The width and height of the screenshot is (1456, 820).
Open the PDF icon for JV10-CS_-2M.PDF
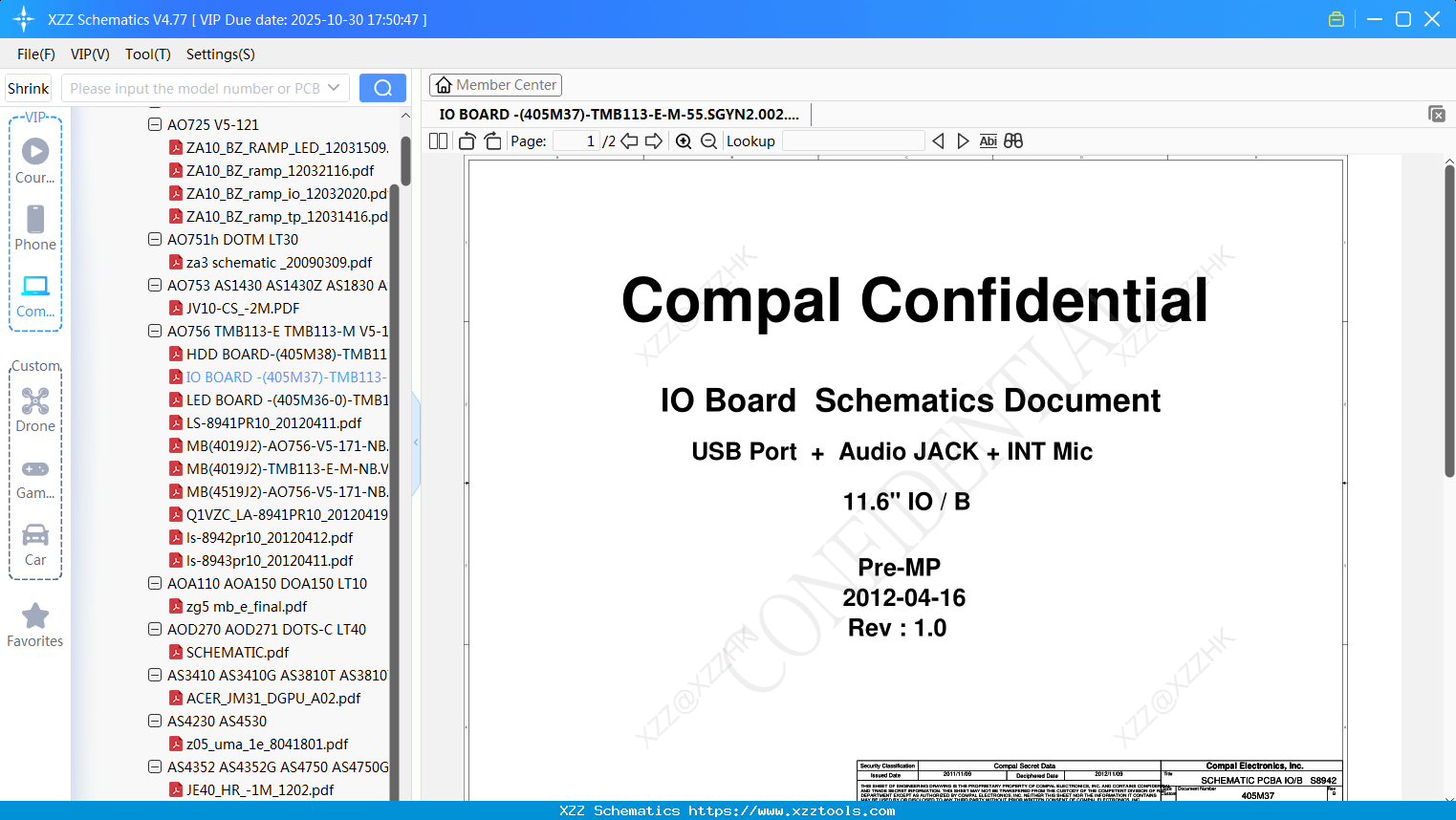coord(176,308)
